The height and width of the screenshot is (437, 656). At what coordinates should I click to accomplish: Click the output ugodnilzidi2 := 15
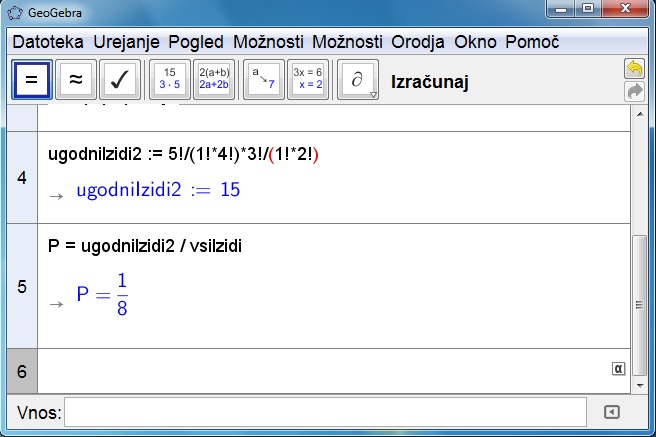(158, 190)
